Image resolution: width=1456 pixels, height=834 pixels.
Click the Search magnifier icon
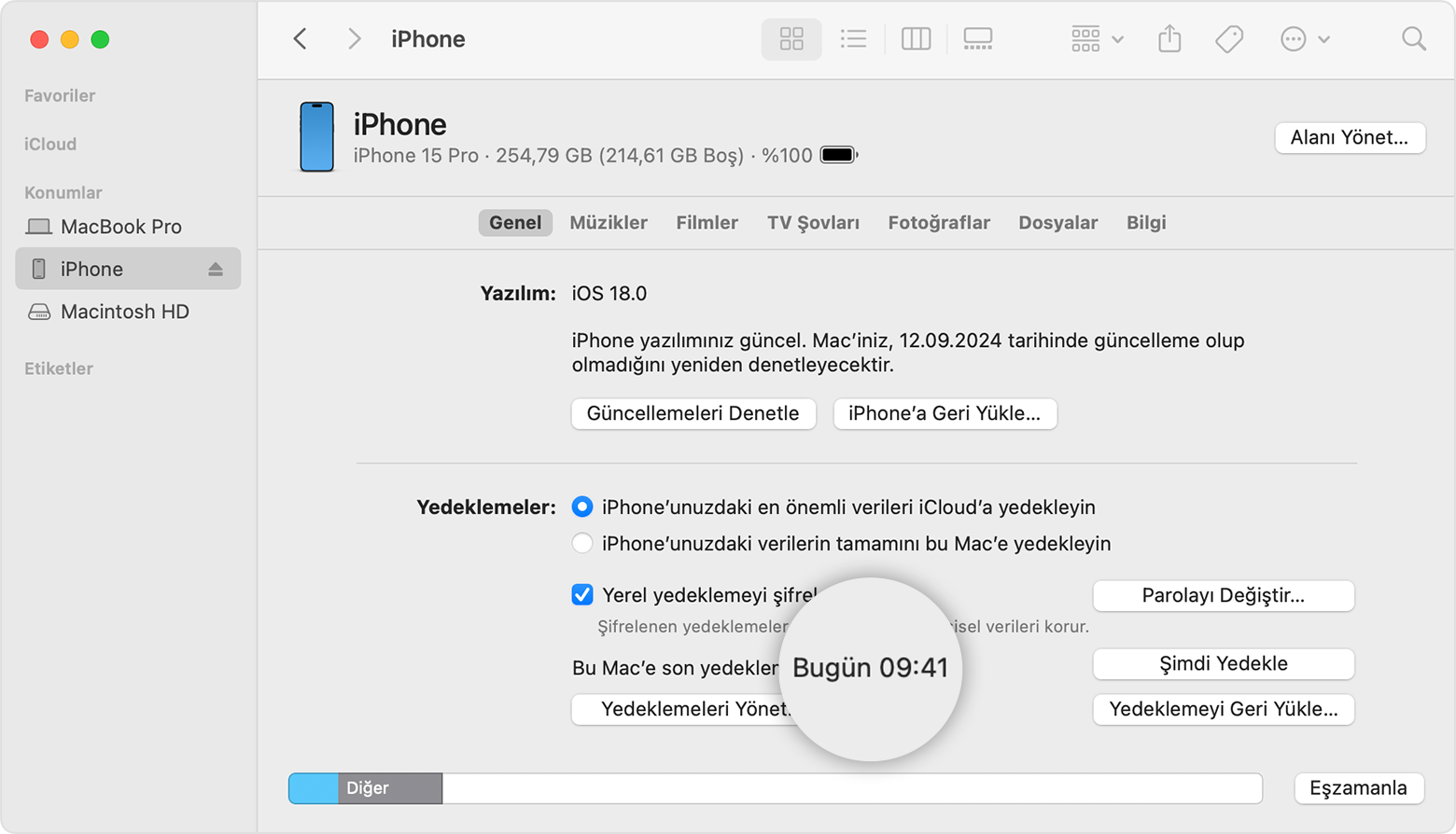pyautogui.click(x=1414, y=39)
